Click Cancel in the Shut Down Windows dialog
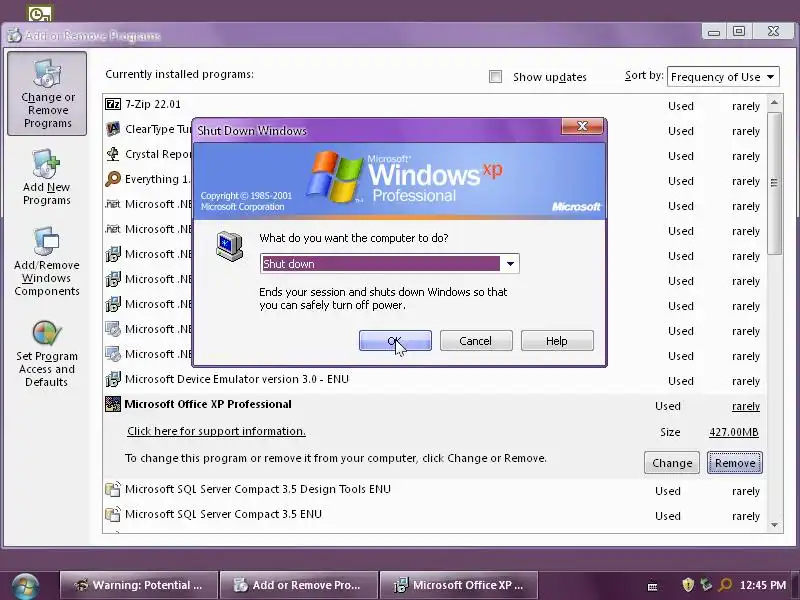The width and height of the screenshot is (800, 600). point(476,341)
